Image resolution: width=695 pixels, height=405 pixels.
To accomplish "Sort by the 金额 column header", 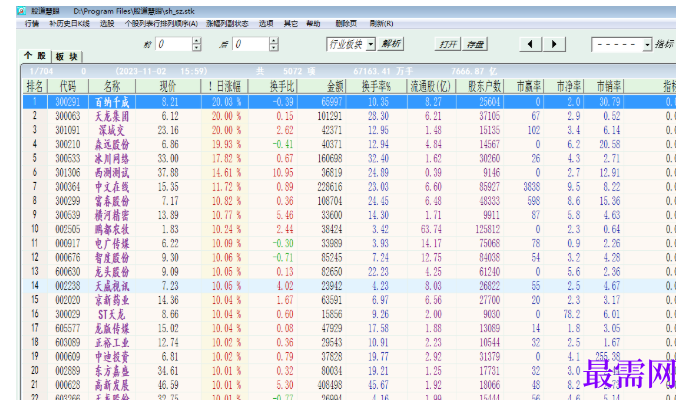I will 322,86.
